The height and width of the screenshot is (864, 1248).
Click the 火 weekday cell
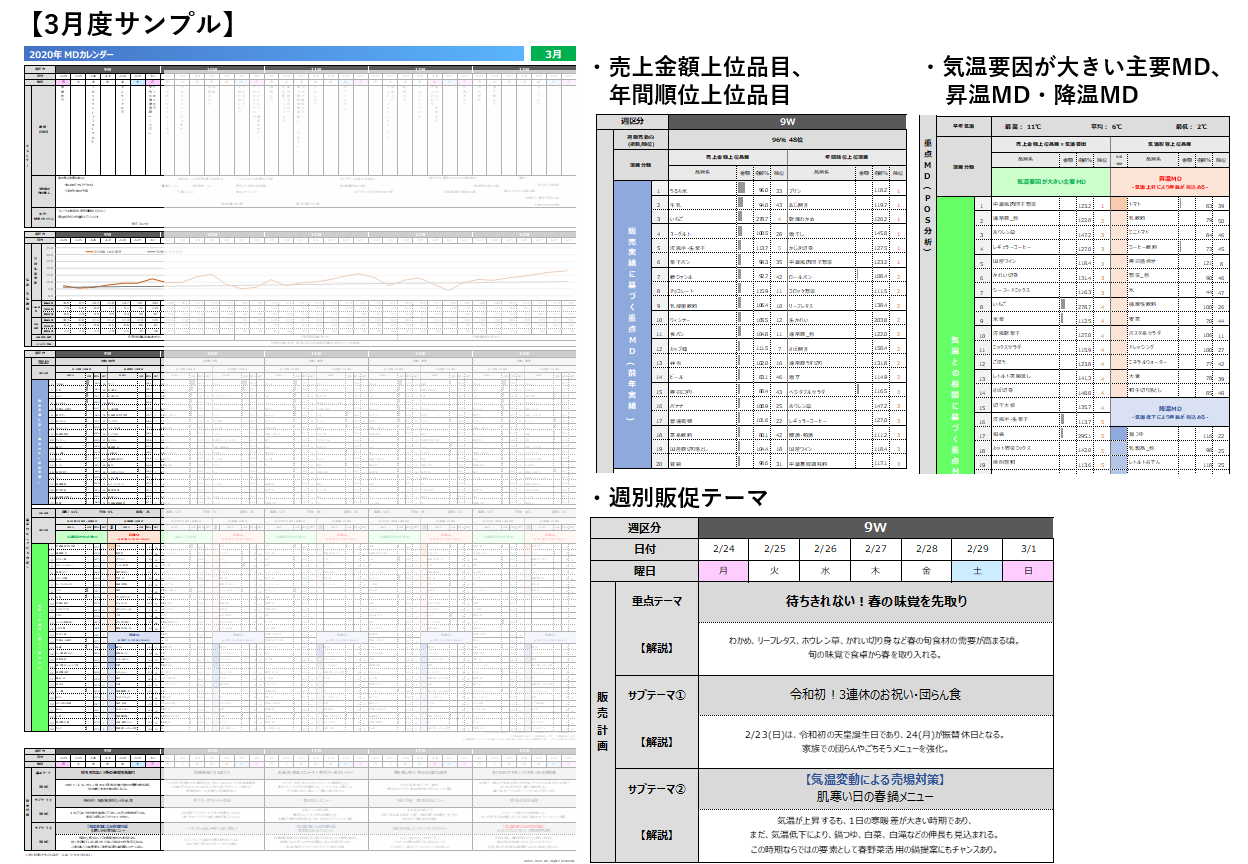point(774,571)
